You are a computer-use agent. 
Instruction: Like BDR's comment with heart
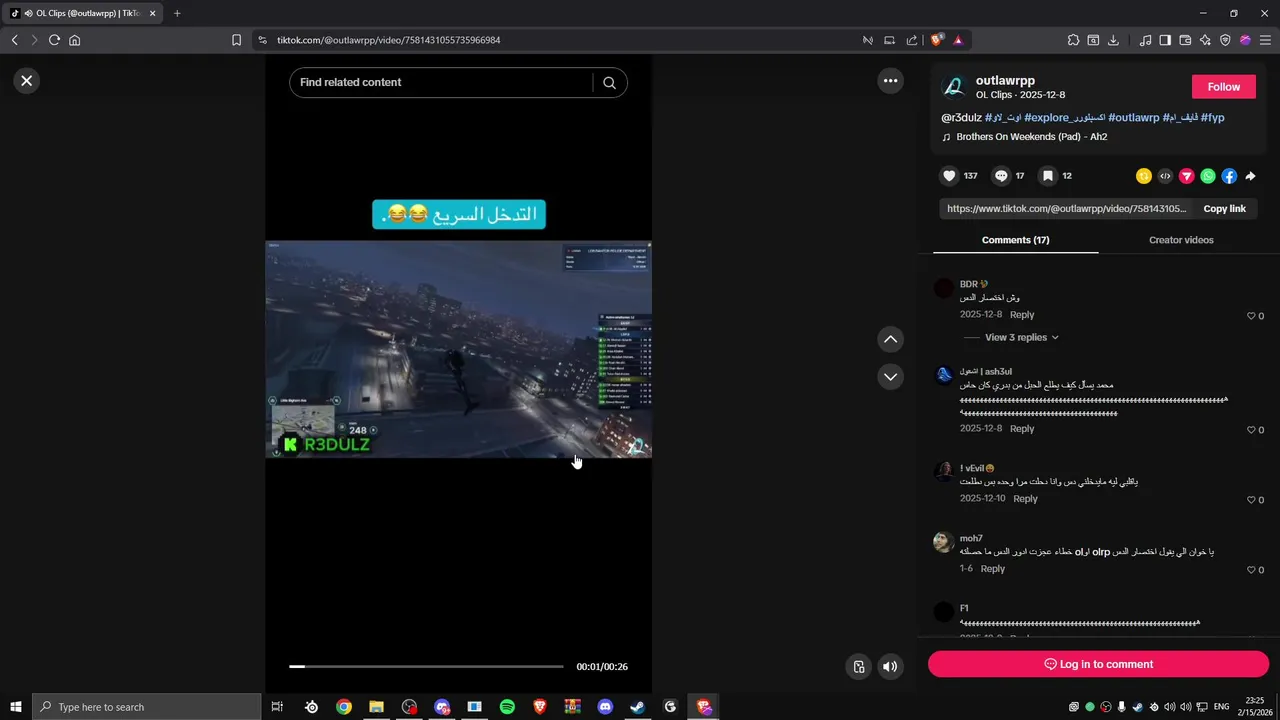[x=1250, y=316]
